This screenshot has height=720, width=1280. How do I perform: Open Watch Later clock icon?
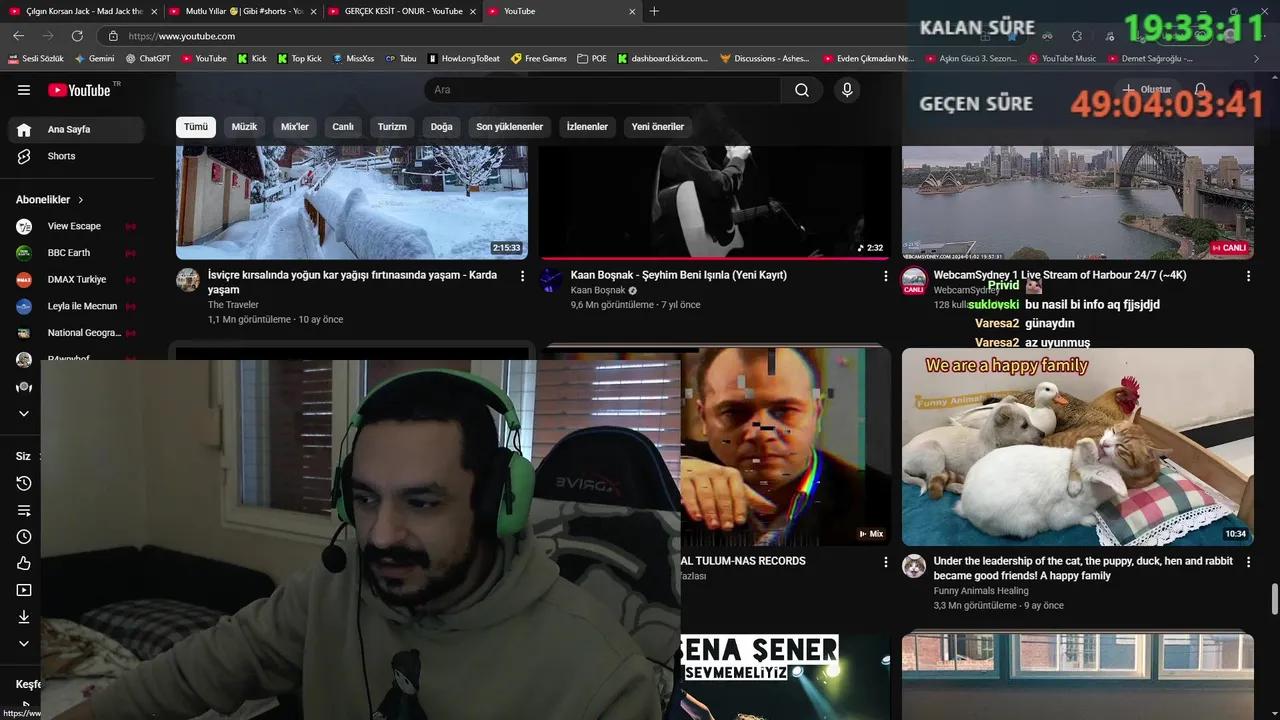coord(24,537)
